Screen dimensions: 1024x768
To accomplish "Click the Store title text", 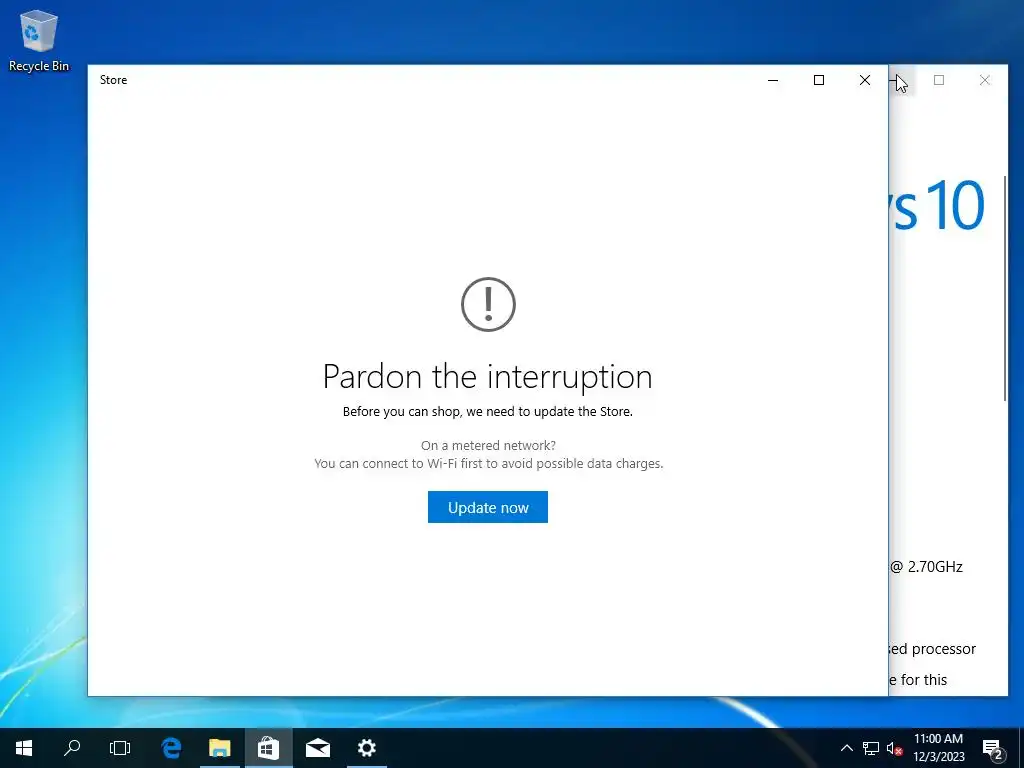I will (114, 80).
